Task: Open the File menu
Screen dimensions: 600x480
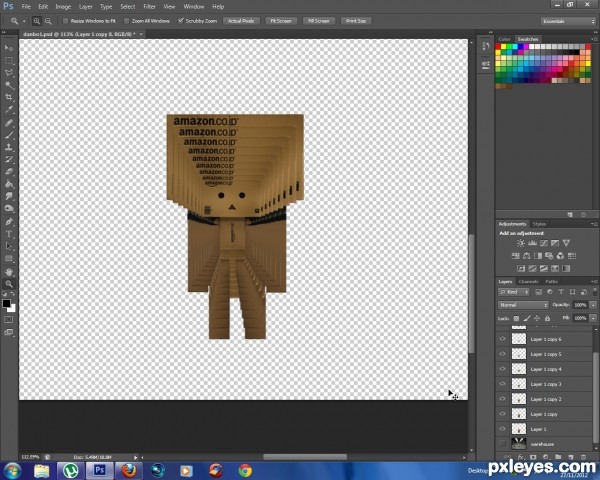Action: [x=26, y=7]
